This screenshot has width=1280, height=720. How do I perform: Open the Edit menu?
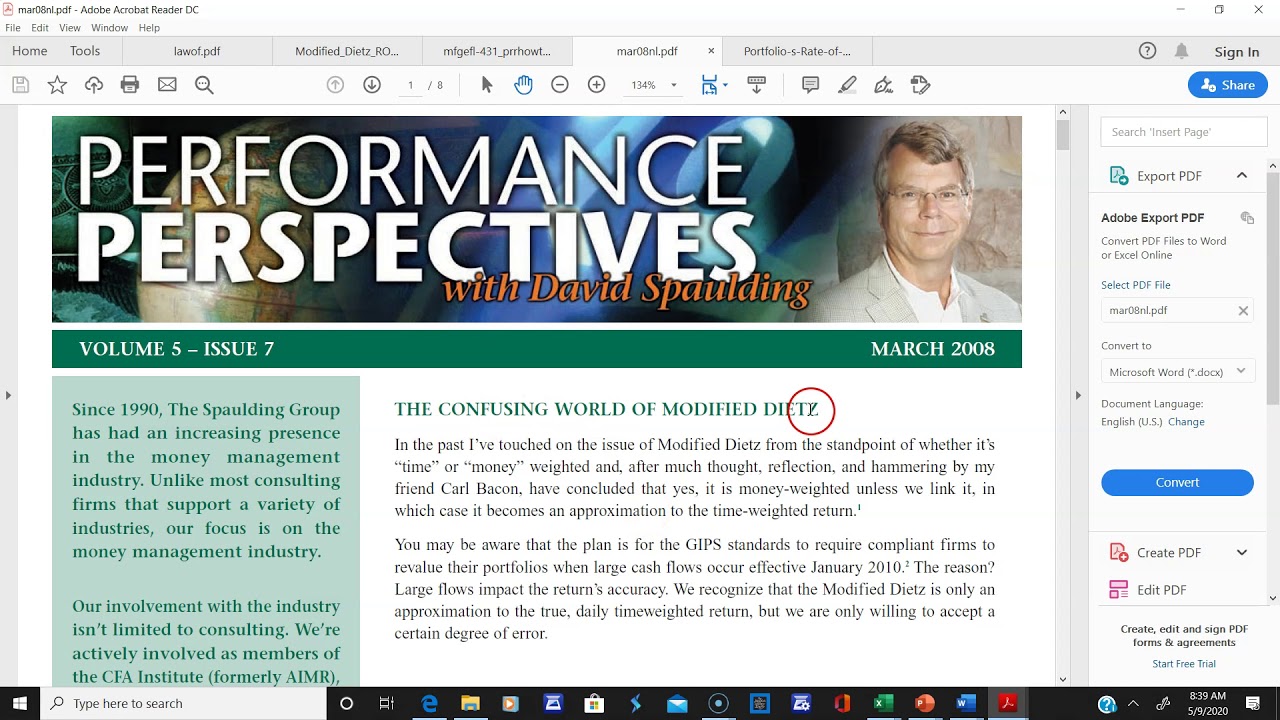point(40,28)
